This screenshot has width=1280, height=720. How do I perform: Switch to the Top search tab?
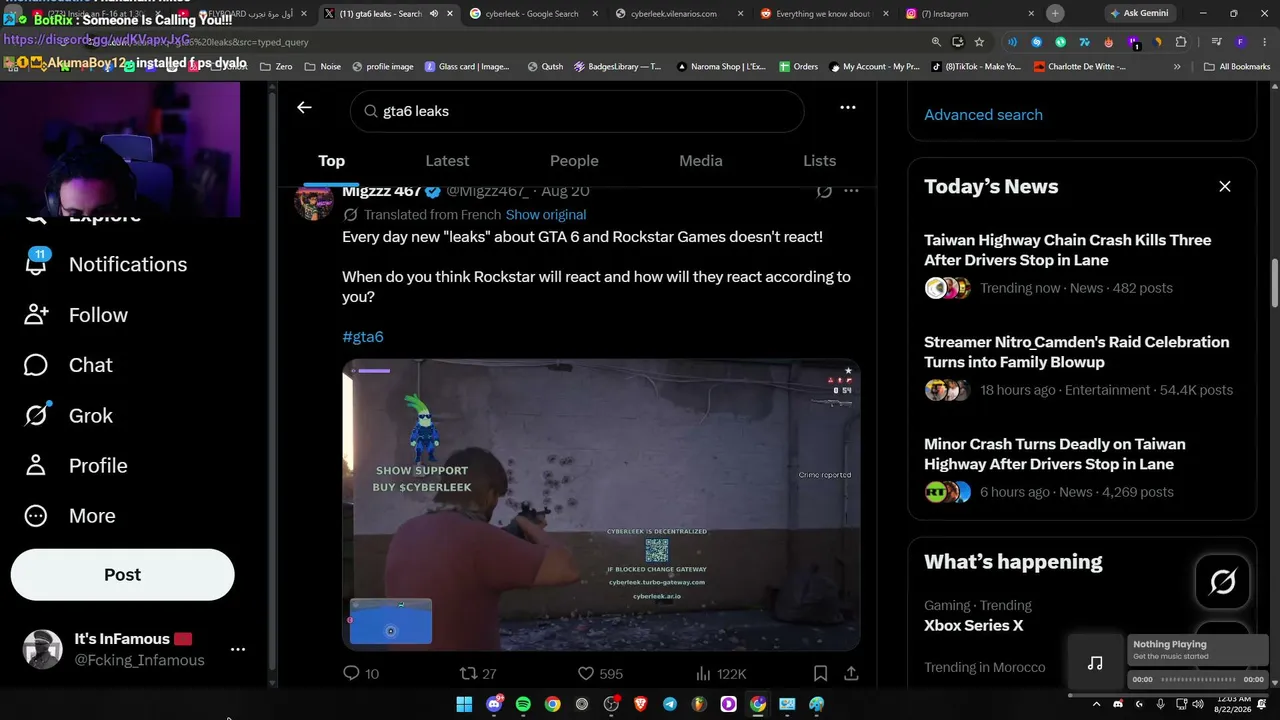(x=331, y=161)
